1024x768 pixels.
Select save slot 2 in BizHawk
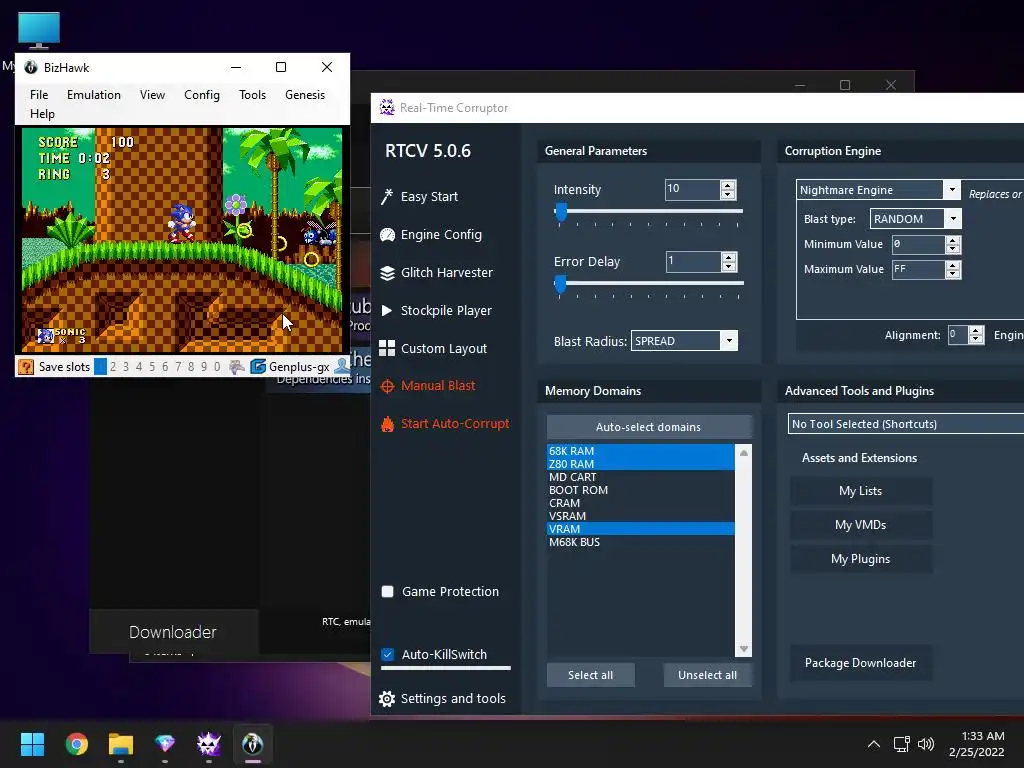coord(113,367)
